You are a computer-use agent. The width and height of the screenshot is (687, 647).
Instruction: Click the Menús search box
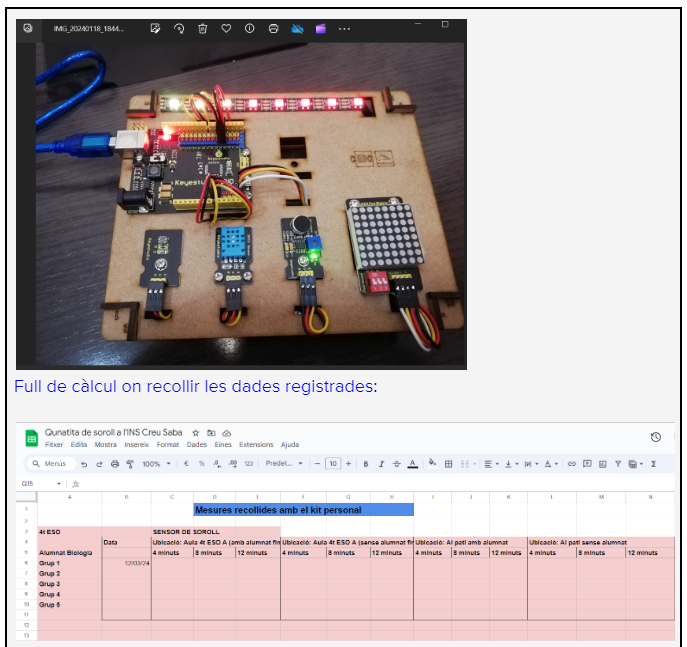tap(50, 464)
